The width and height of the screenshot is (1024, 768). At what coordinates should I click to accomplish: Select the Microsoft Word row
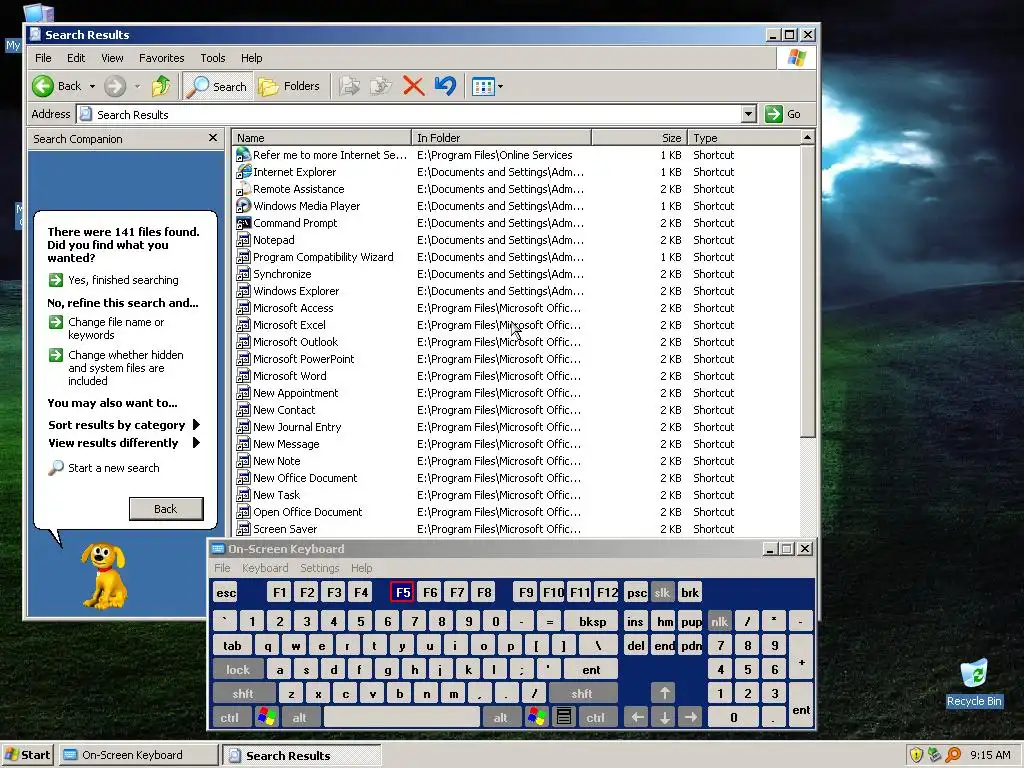(x=516, y=376)
